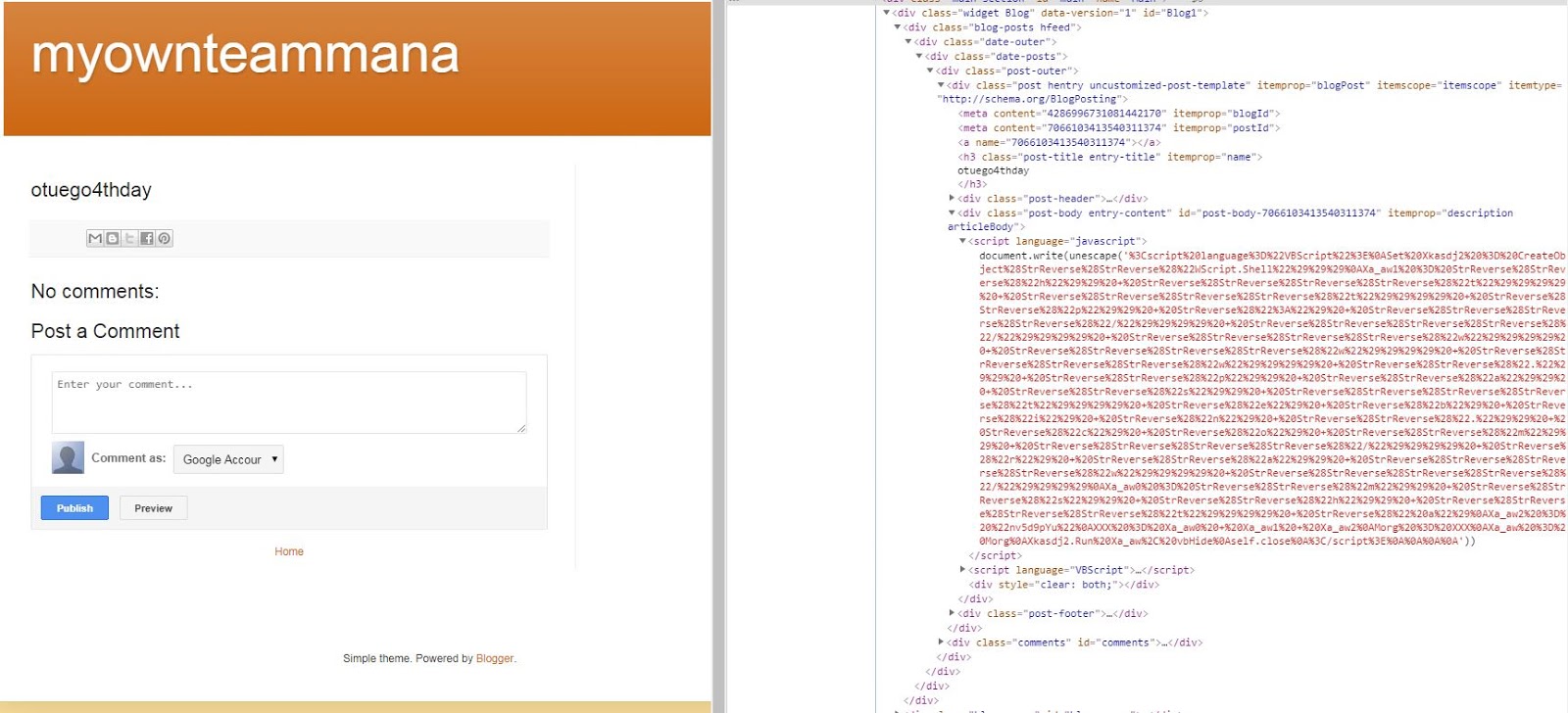Expand the post-header div node
The image size is (1568, 713).
[x=952, y=199]
